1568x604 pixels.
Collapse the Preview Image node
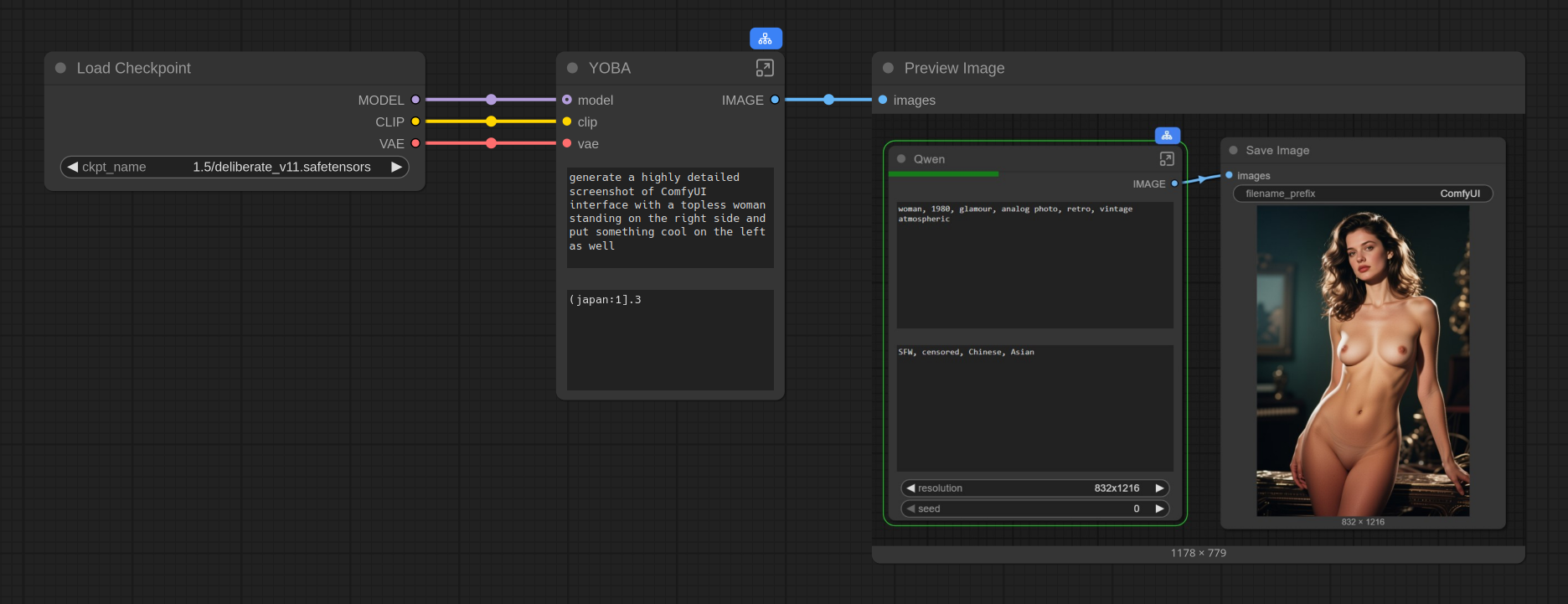point(889,68)
